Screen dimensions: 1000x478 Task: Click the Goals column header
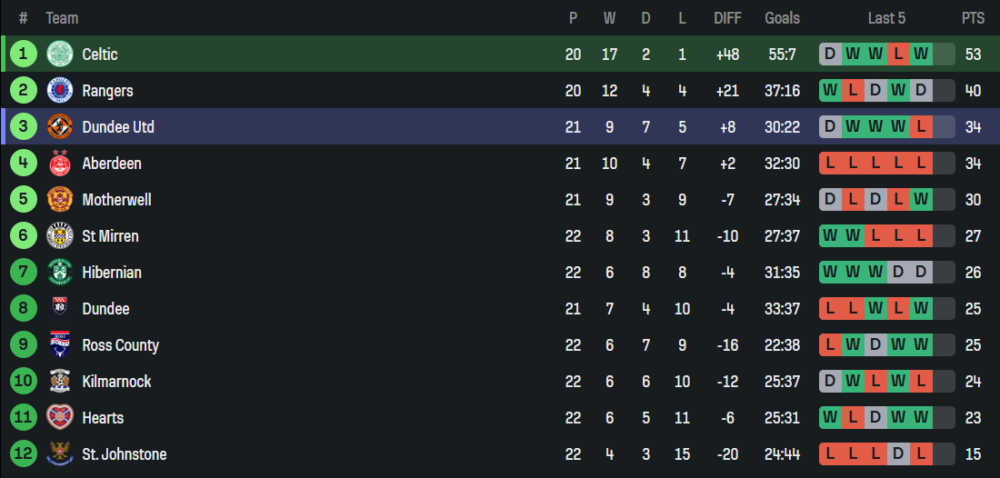tap(782, 18)
